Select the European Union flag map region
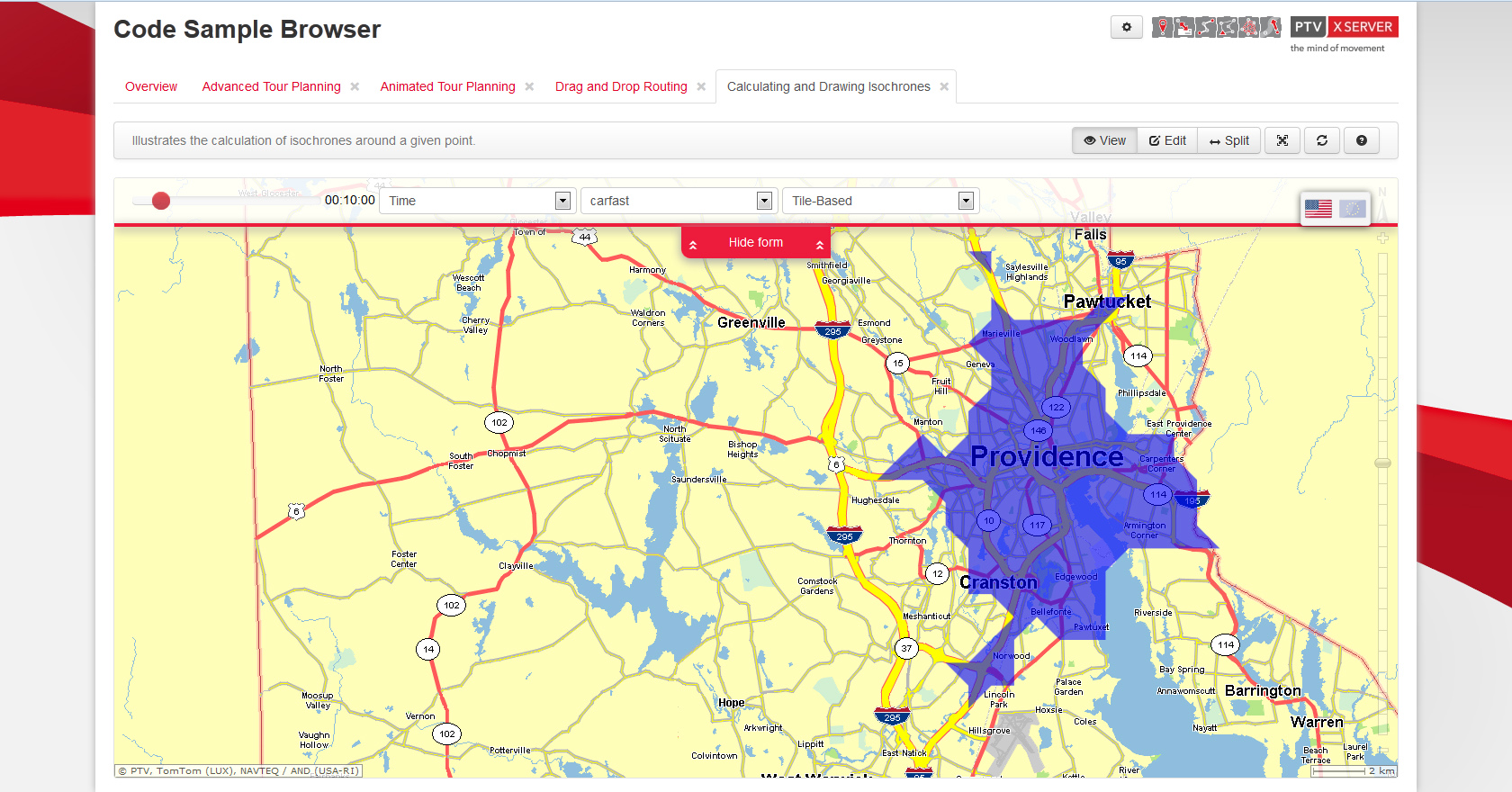Viewport: 1512px width, 792px height. point(1352,209)
